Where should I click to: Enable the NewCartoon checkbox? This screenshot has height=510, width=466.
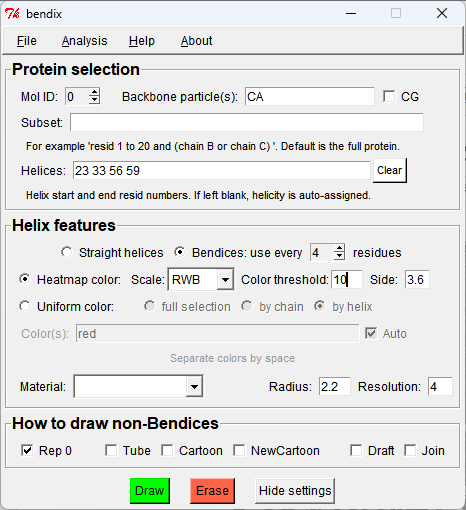click(x=239, y=450)
